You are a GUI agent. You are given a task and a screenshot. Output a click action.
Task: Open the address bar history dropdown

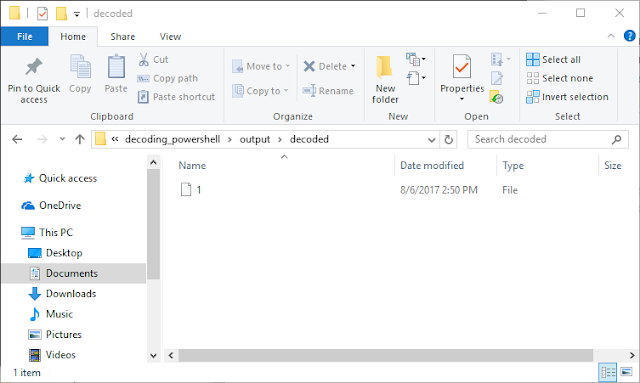point(431,140)
